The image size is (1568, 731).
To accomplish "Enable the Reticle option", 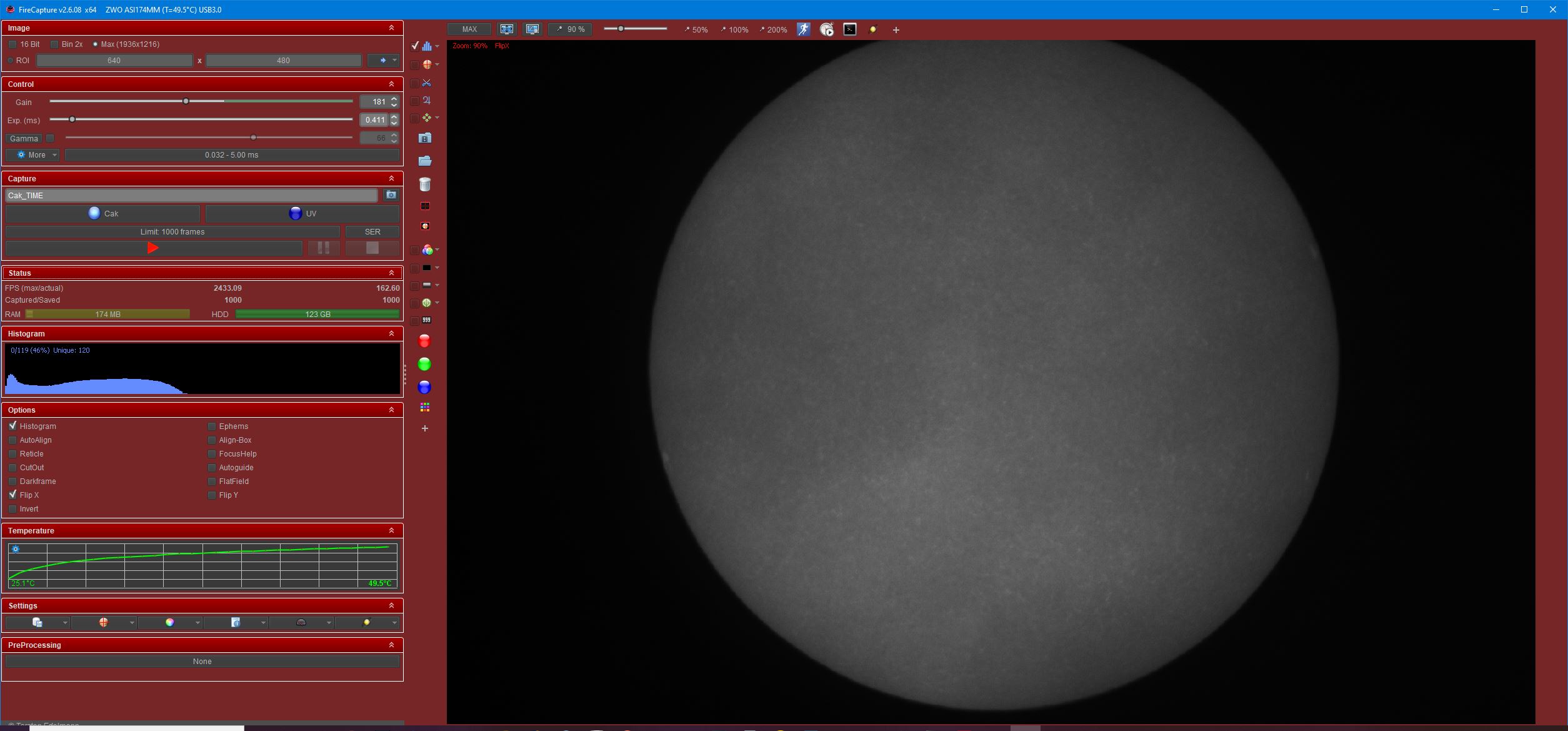I will [x=12, y=454].
